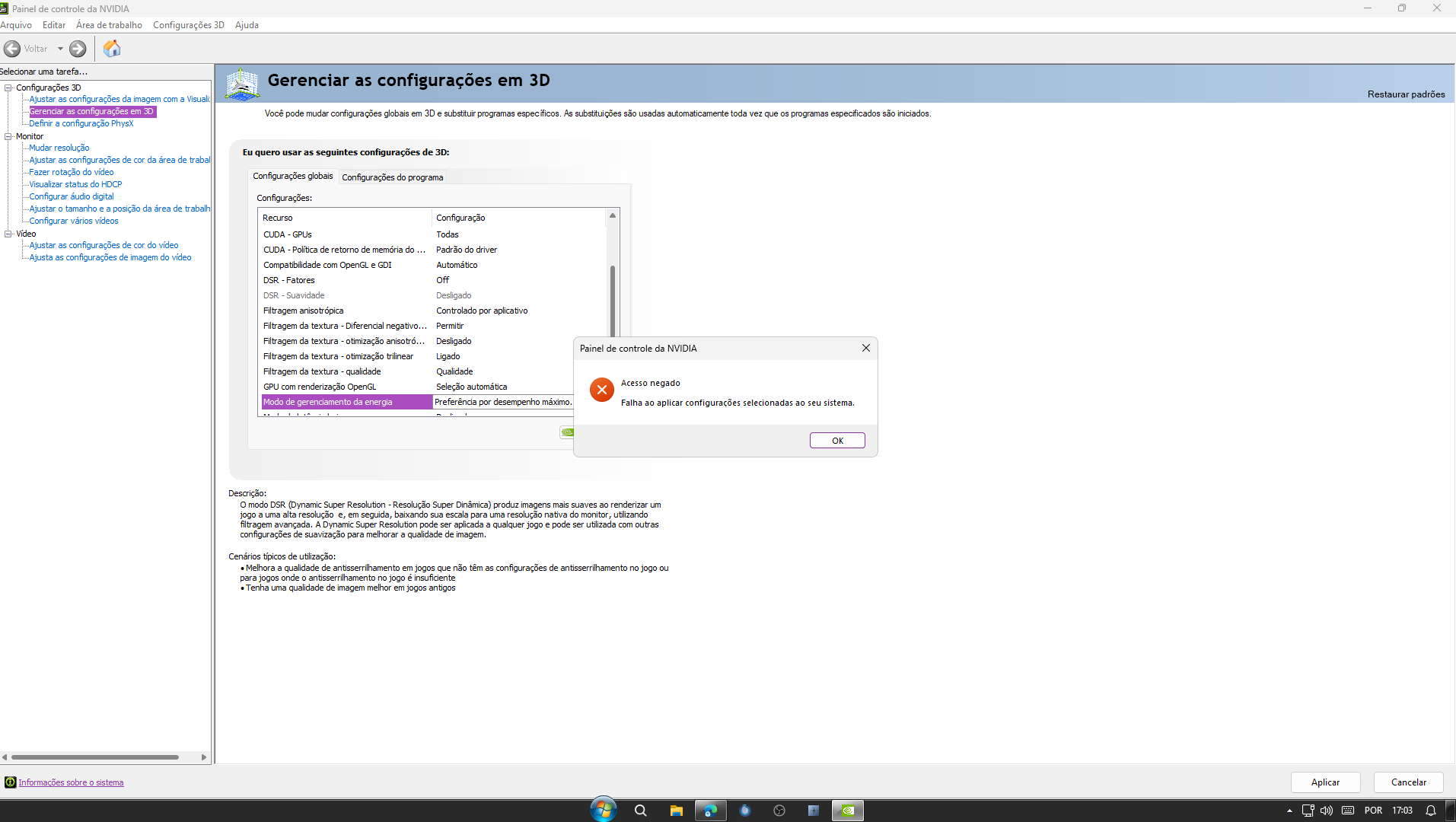Open the network tray icon

1308,811
